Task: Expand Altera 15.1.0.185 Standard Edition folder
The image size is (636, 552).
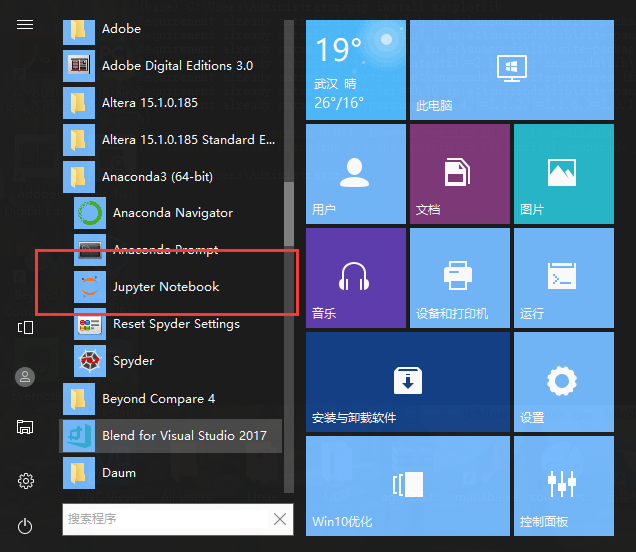Action: coord(172,140)
